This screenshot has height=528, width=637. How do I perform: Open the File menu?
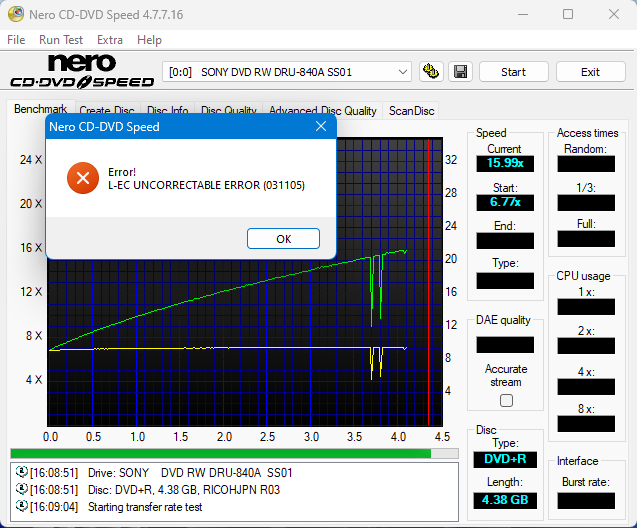[x=16, y=40]
